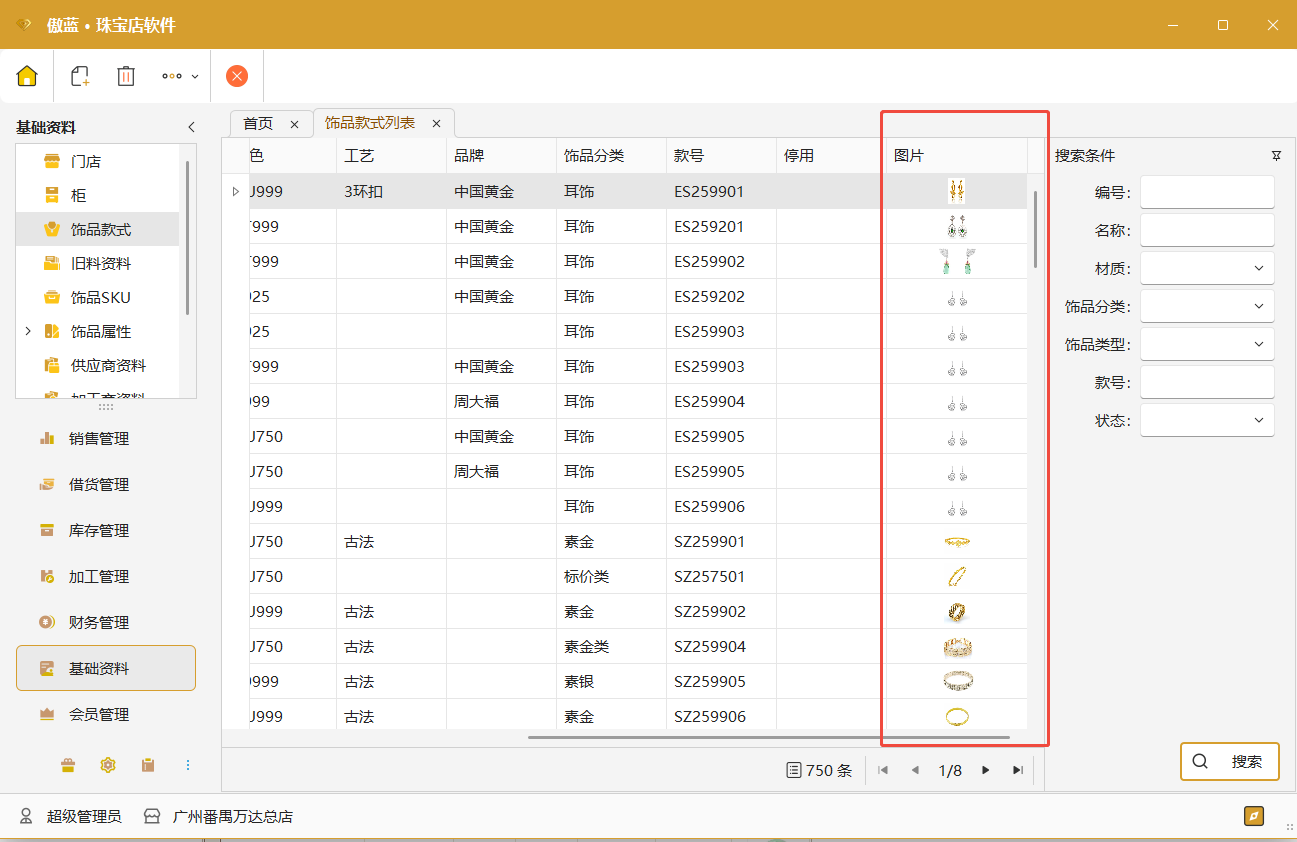This screenshot has height=842, width=1297.
Task: Click the 广州番禺万达总店 store in status bar
Action: 218,816
